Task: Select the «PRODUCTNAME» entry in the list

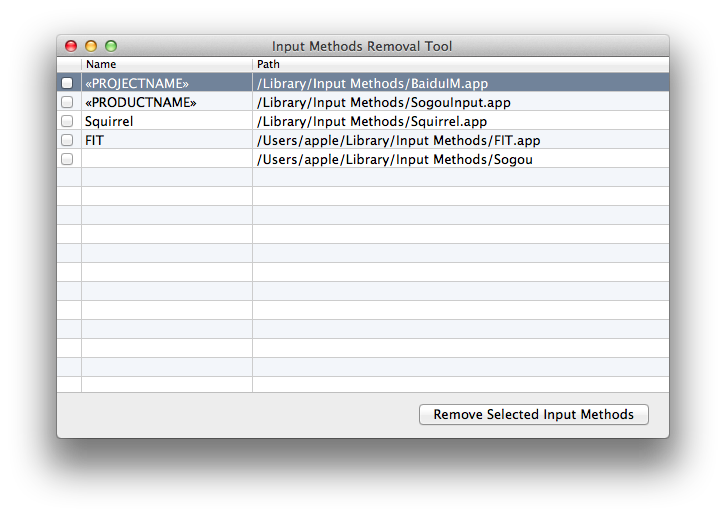Action: [141, 102]
